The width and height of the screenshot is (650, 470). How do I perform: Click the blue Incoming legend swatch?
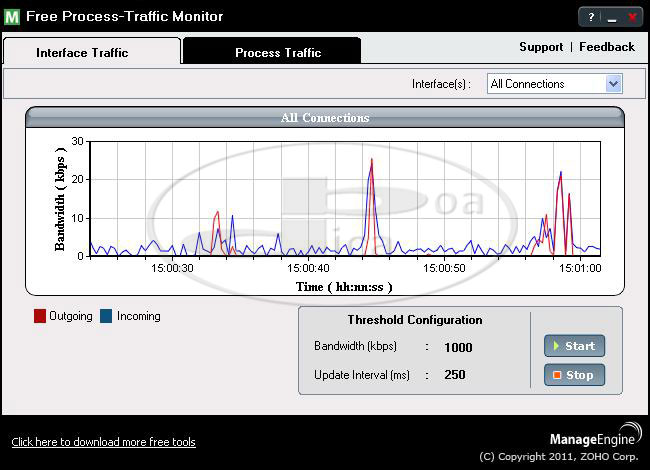[106, 316]
